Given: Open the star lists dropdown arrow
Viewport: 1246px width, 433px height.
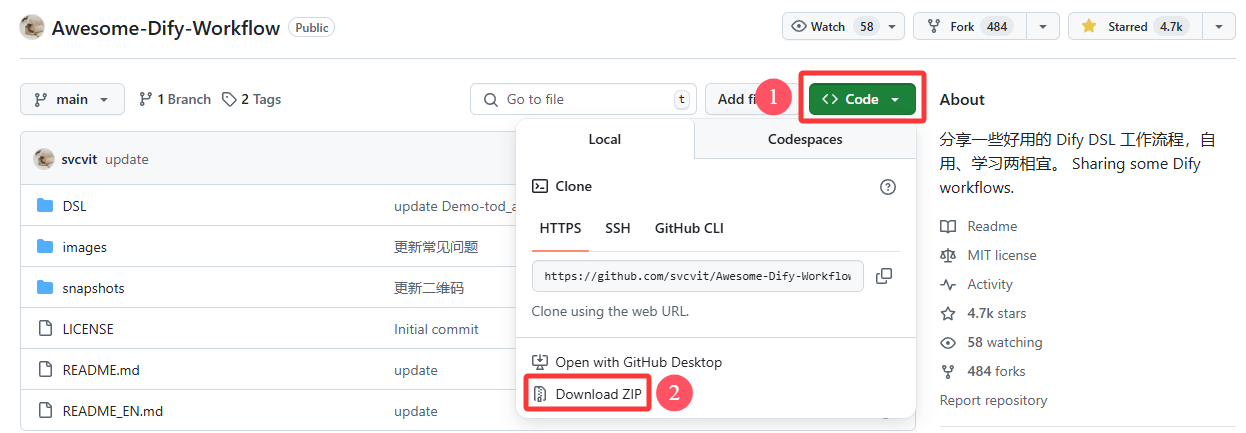Looking at the screenshot, I should (x=1218, y=27).
